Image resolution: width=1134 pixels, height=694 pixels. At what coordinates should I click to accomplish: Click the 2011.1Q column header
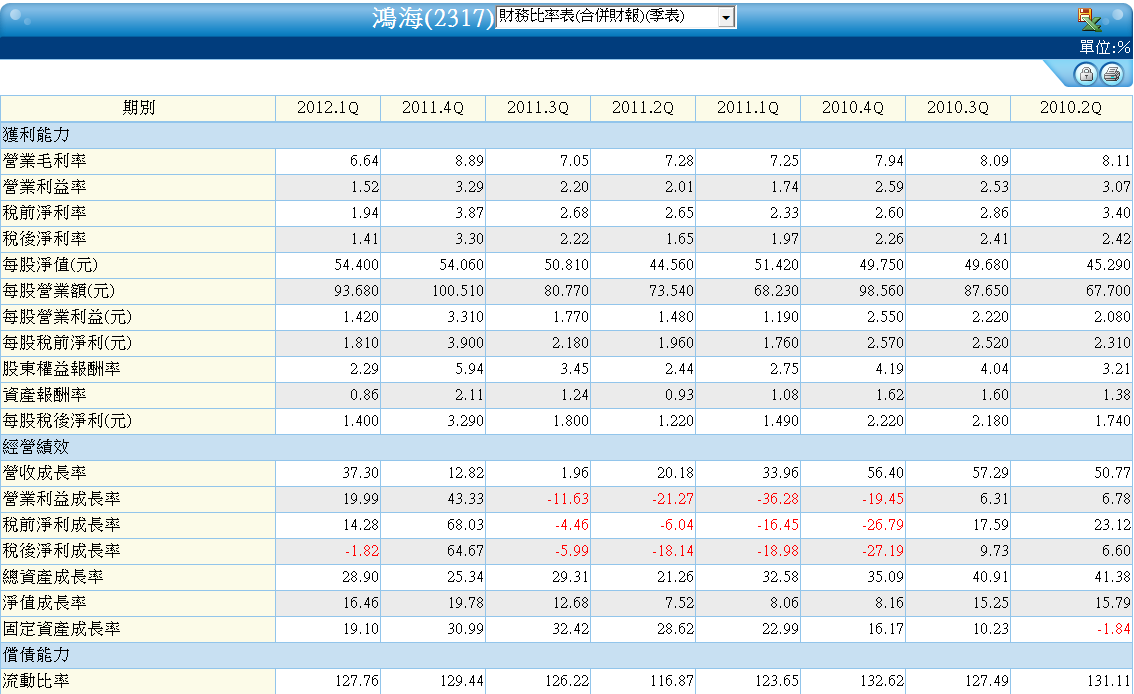748,108
